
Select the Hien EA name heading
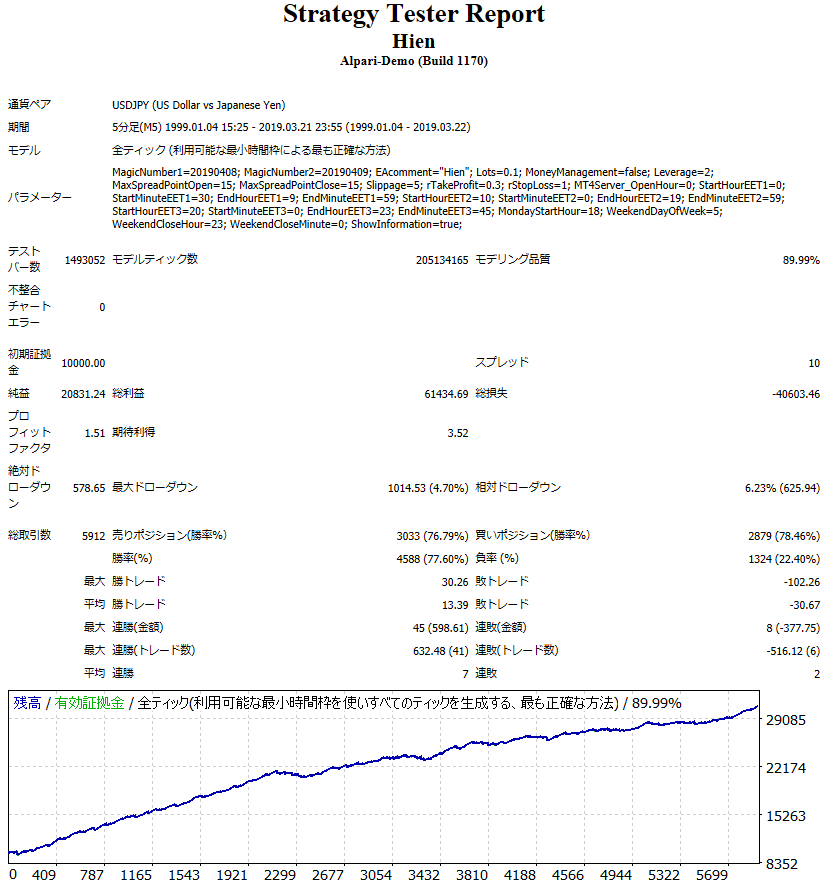point(414,41)
